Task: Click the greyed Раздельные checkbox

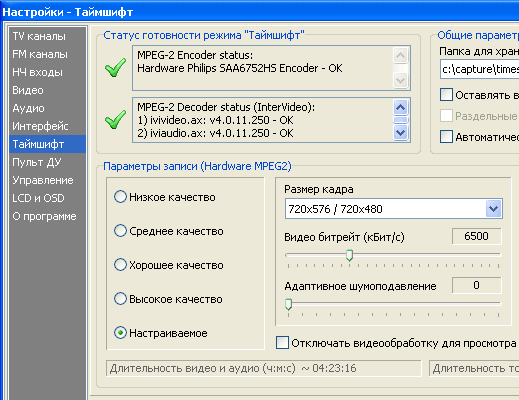Action: pos(446,116)
